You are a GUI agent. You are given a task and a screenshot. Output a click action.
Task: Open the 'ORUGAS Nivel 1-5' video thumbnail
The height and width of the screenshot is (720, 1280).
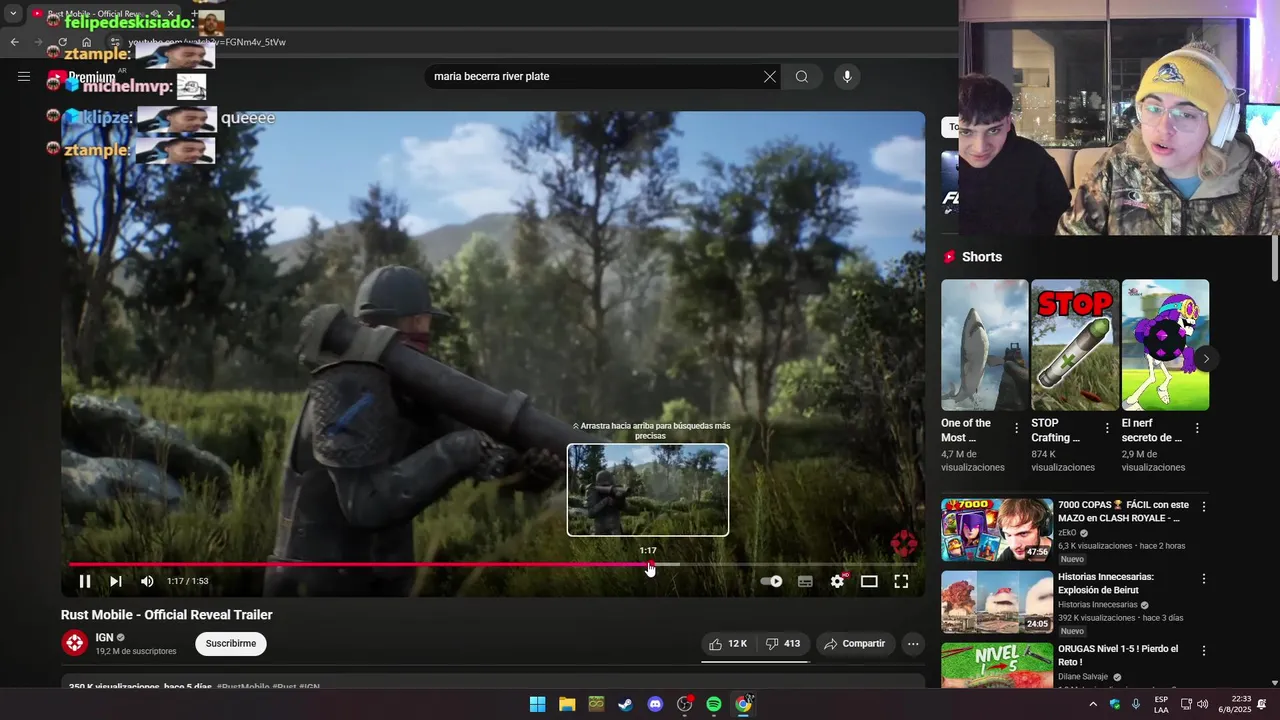point(997,665)
